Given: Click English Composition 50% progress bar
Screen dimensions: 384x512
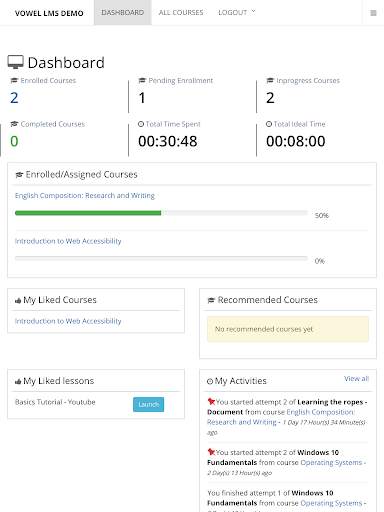Looking at the screenshot, I should (161, 213).
